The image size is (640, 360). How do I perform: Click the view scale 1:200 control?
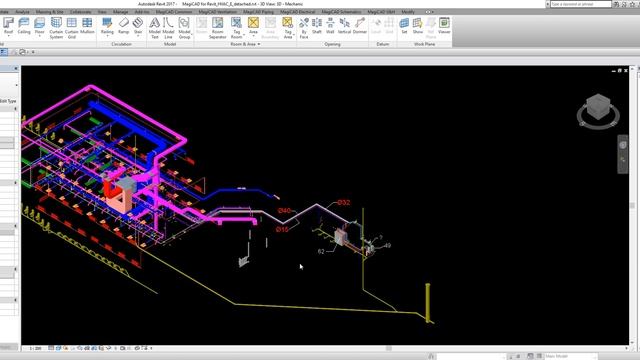click(x=36, y=349)
